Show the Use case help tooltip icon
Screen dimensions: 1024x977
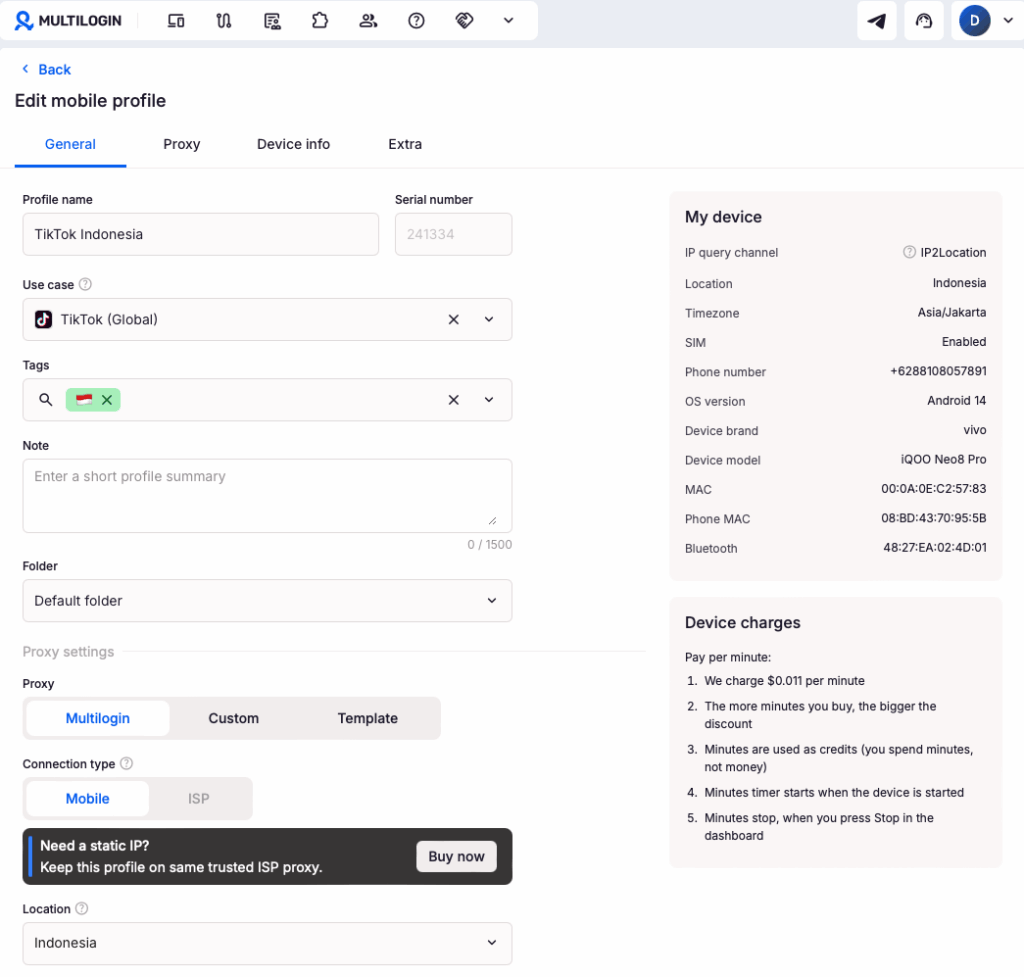(86, 284)
